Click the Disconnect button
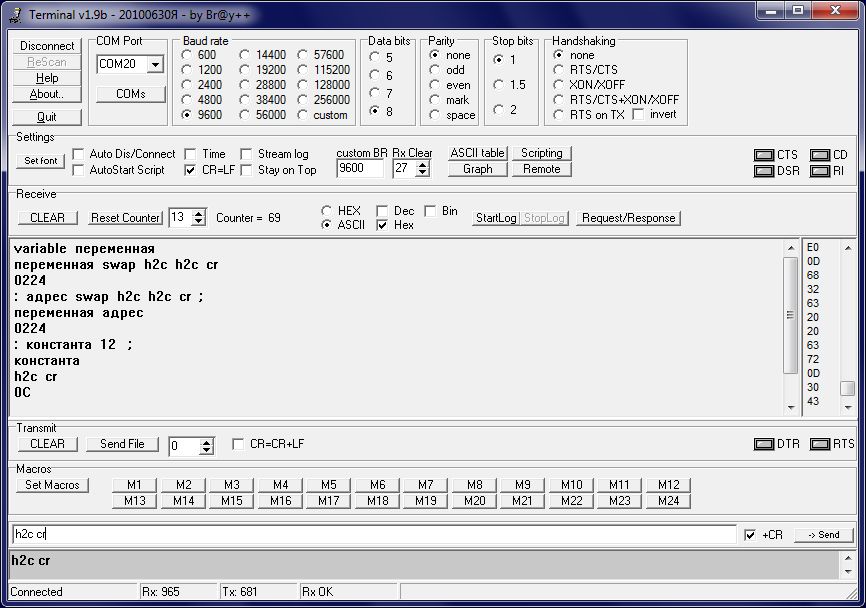 click(47, 46)
